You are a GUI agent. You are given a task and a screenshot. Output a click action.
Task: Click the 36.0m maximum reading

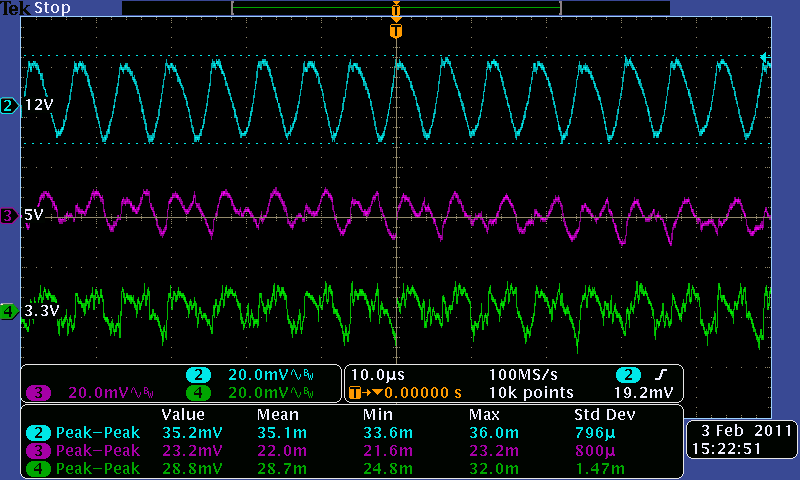494,433
